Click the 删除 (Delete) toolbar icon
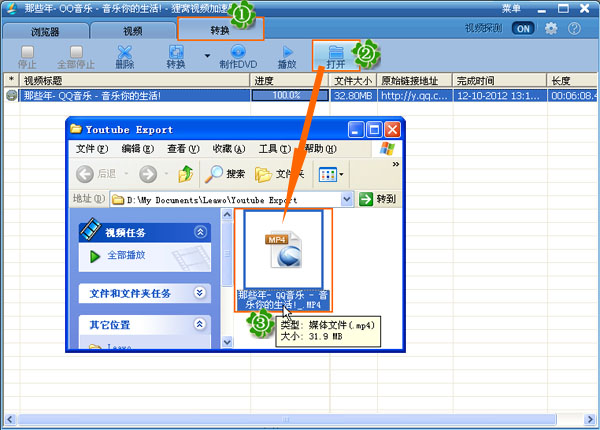The width and height of the screenshot is (600, 430). pyautogui.click(x=125, y=52)
